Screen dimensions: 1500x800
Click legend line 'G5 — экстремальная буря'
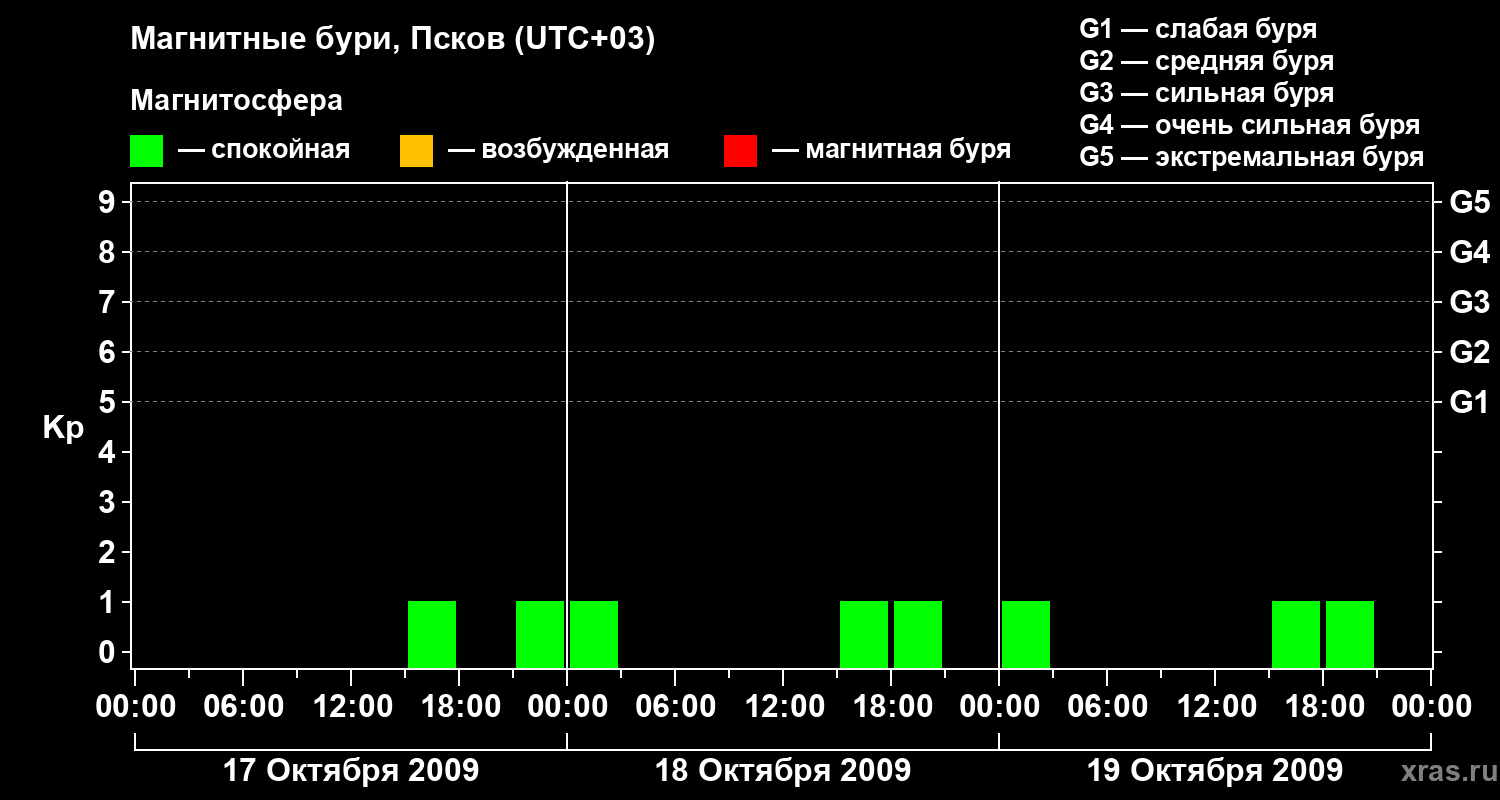pyautogui.click(x=1252, y=157)
